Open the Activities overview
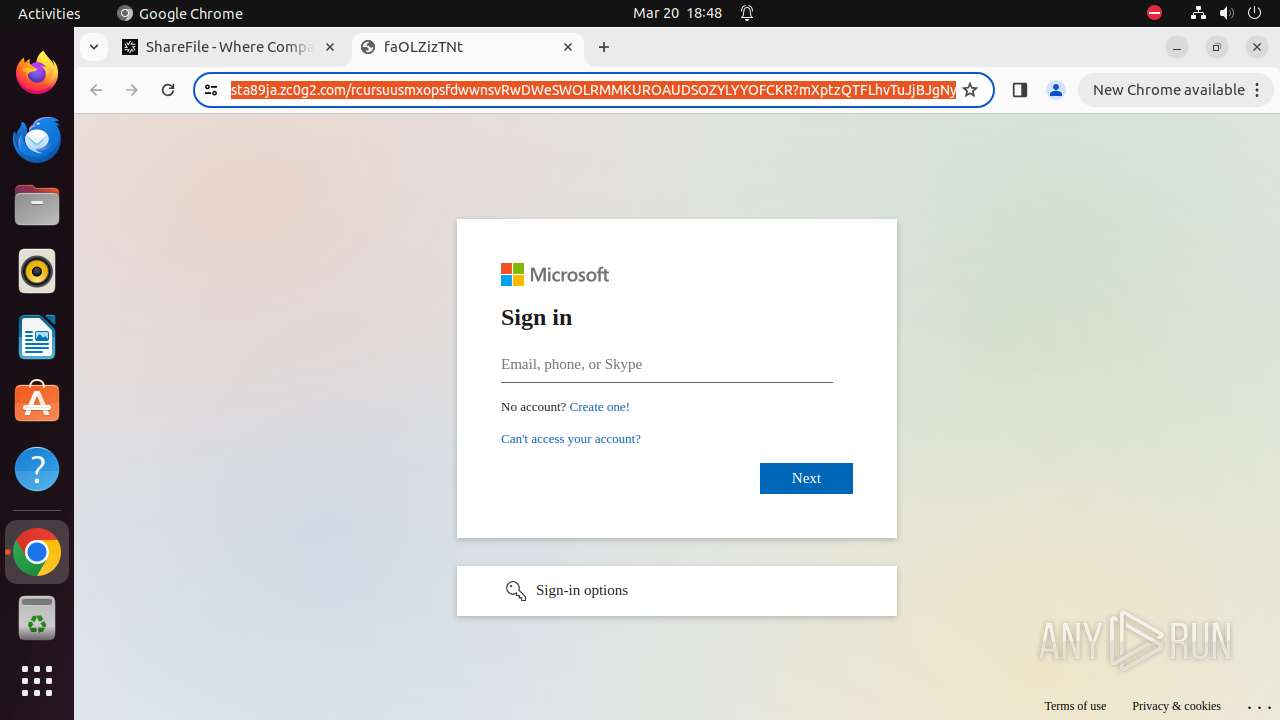1280x720 pixels. (49, 13)
